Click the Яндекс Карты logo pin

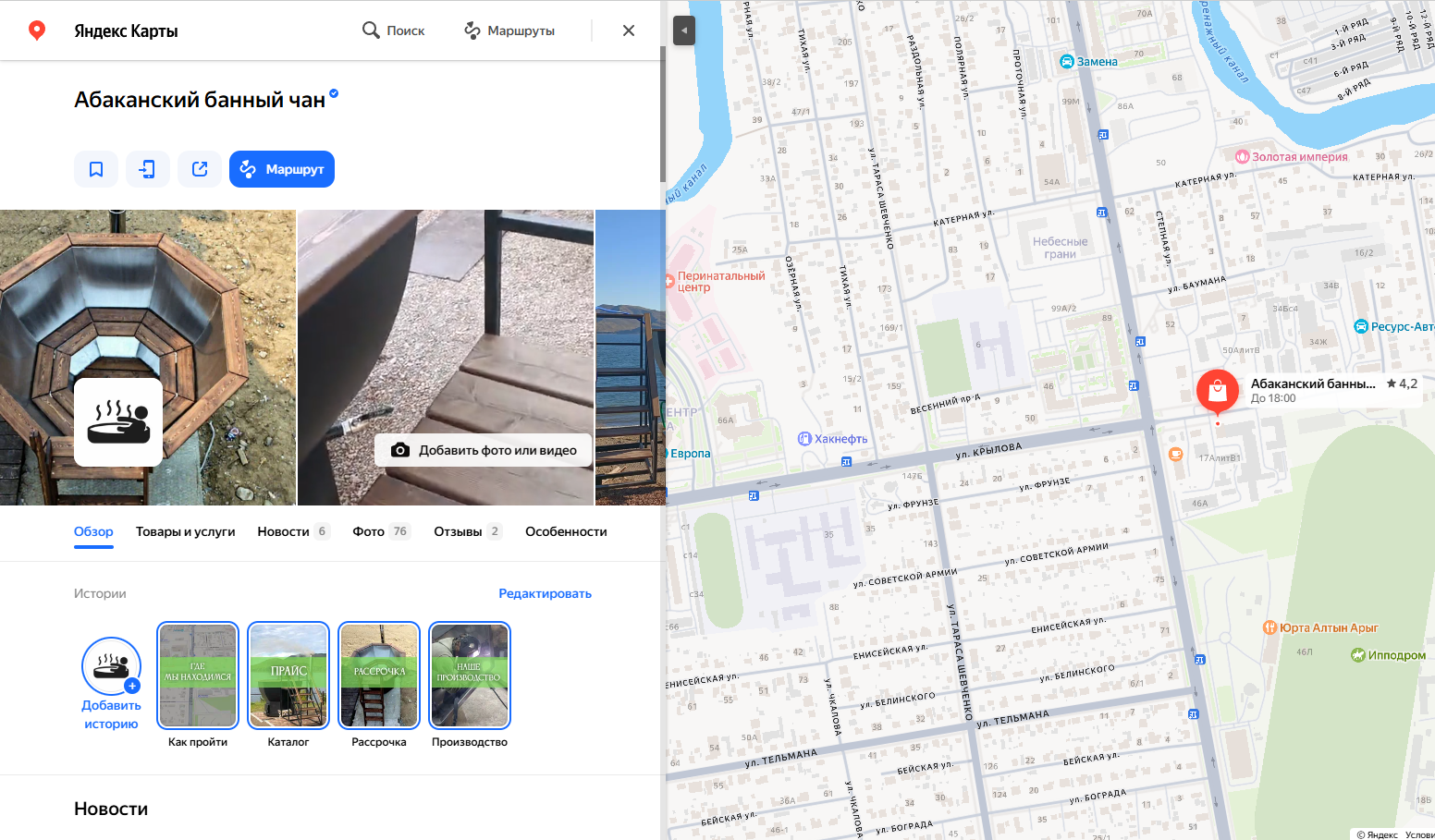click(37, 30)
